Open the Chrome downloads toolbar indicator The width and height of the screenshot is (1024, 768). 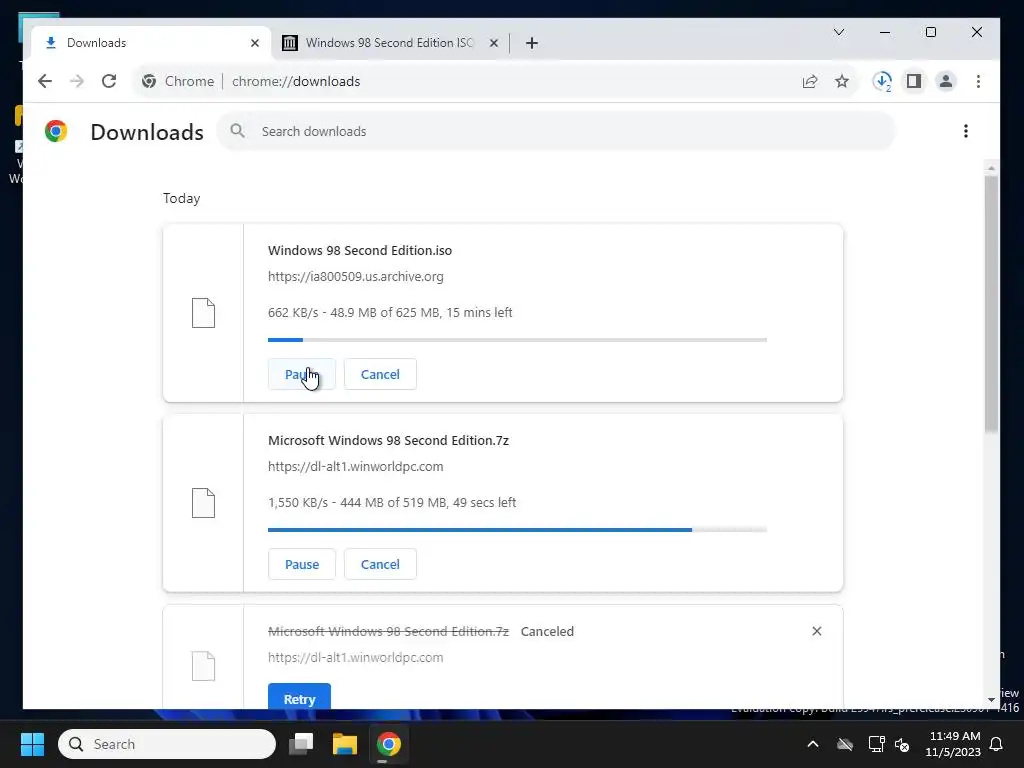tap(882, 81)
